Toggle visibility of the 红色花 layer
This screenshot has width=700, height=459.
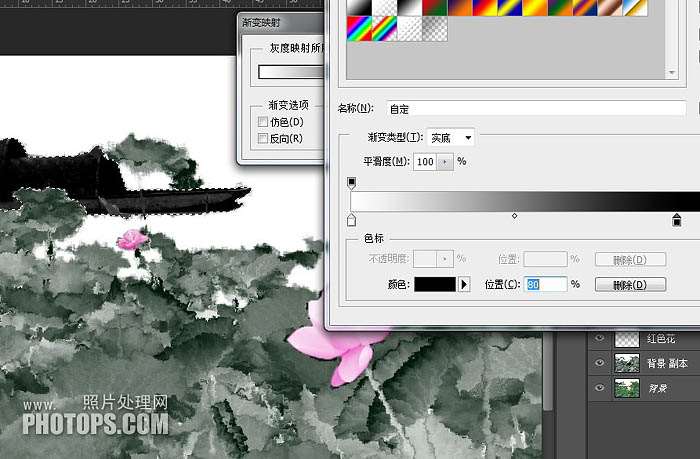point(600,339)
